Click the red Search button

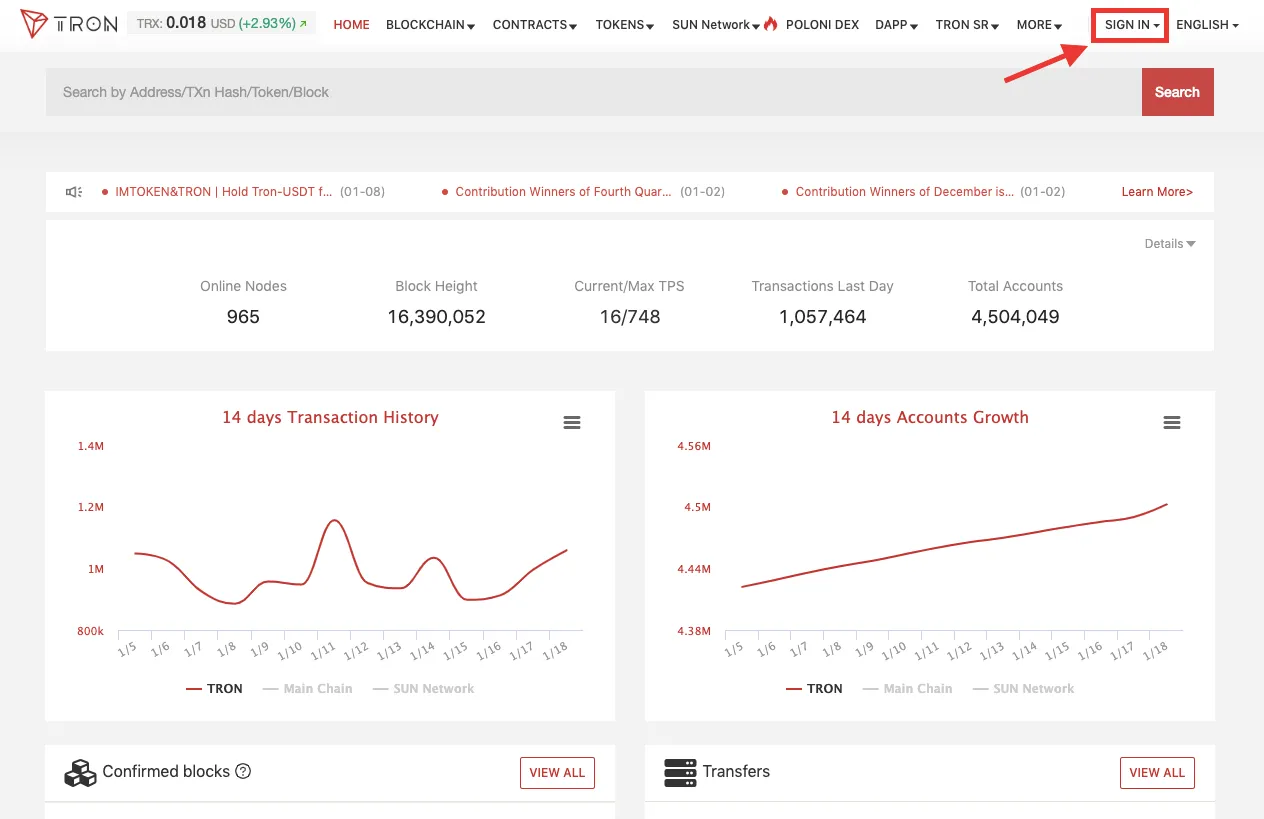point(1178,92)
